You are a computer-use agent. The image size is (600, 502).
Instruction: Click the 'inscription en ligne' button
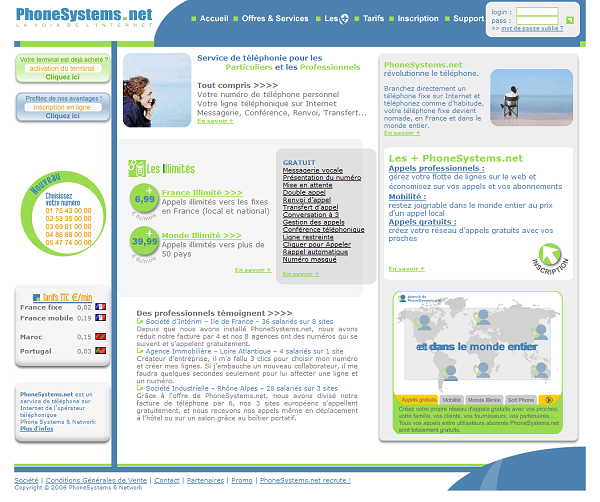(62, 107)
